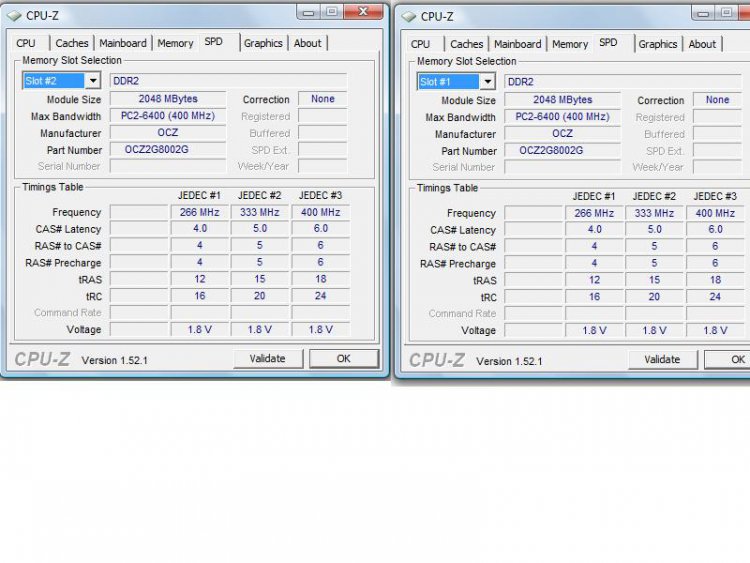Open Graphics tab in right CPU-Z window

(x=658, y=44)
